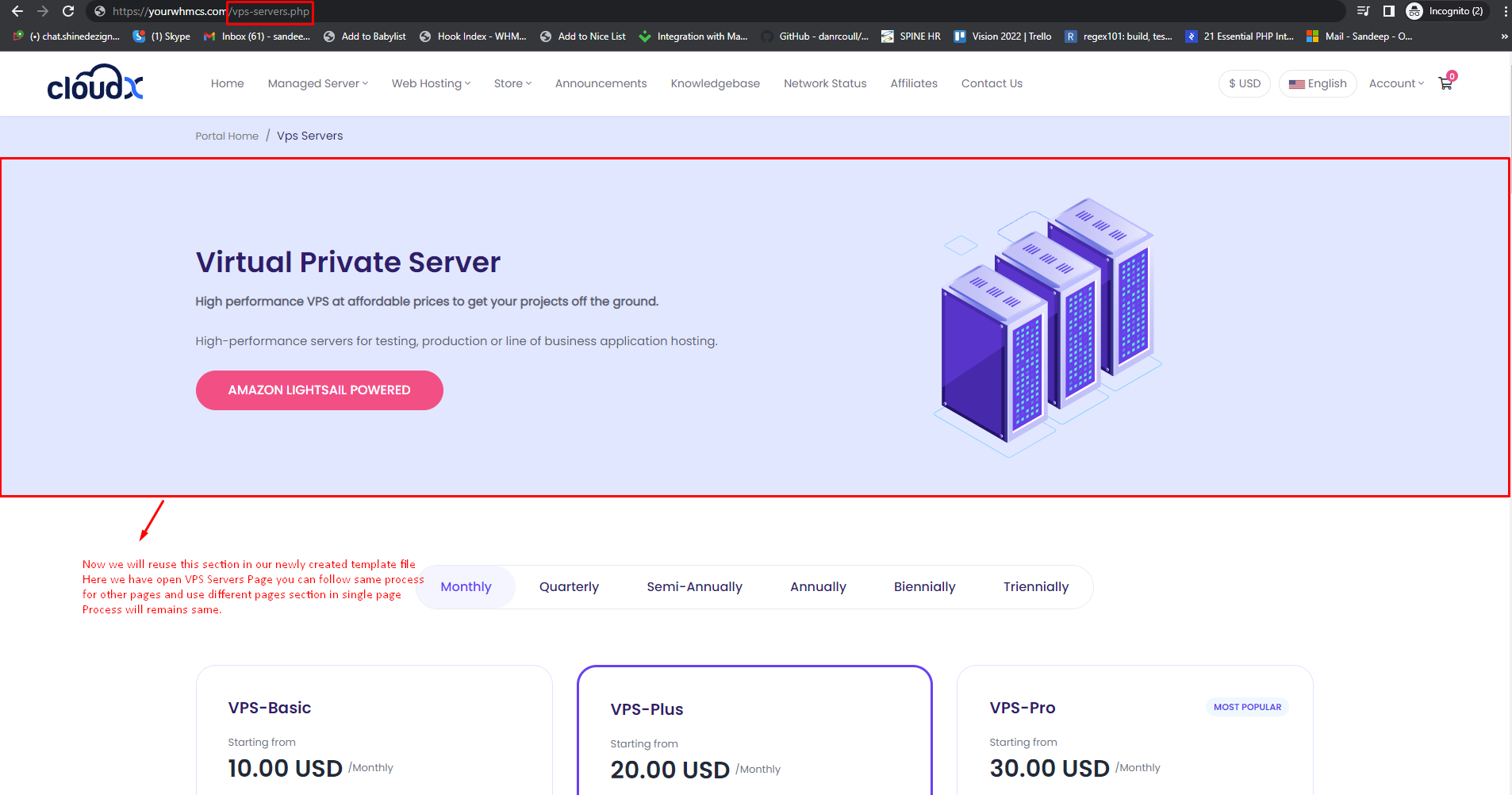Image resolution: width=1512 pixels, height=795 pixels.
Task: Go to Network Status page
Action: (825, 83)
